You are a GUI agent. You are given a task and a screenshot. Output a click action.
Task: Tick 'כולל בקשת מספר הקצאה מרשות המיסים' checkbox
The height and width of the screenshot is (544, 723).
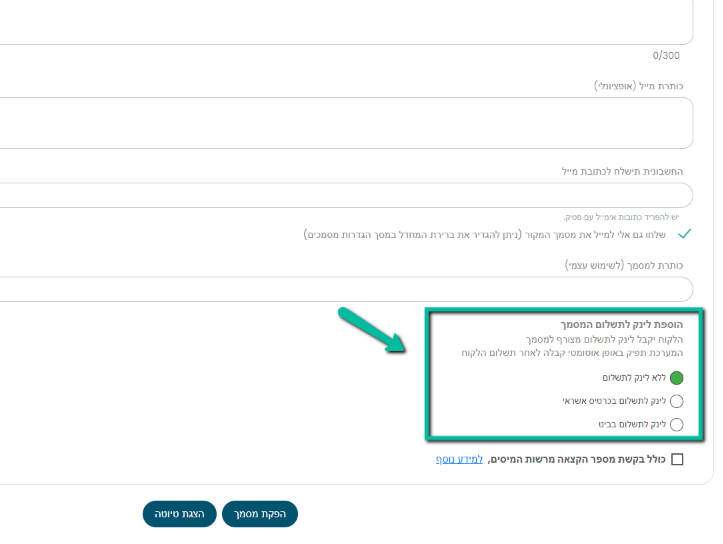(x=677, y=459)
